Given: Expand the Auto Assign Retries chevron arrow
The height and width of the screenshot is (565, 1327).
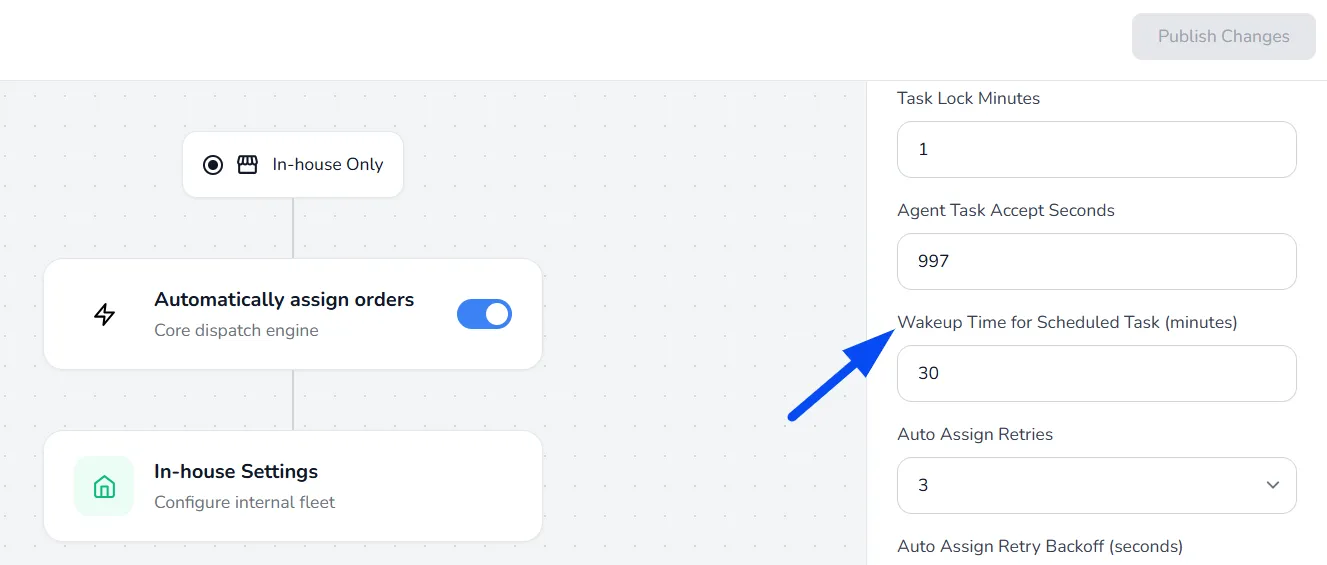Looking at the screenshot, I should point(1273,485).
